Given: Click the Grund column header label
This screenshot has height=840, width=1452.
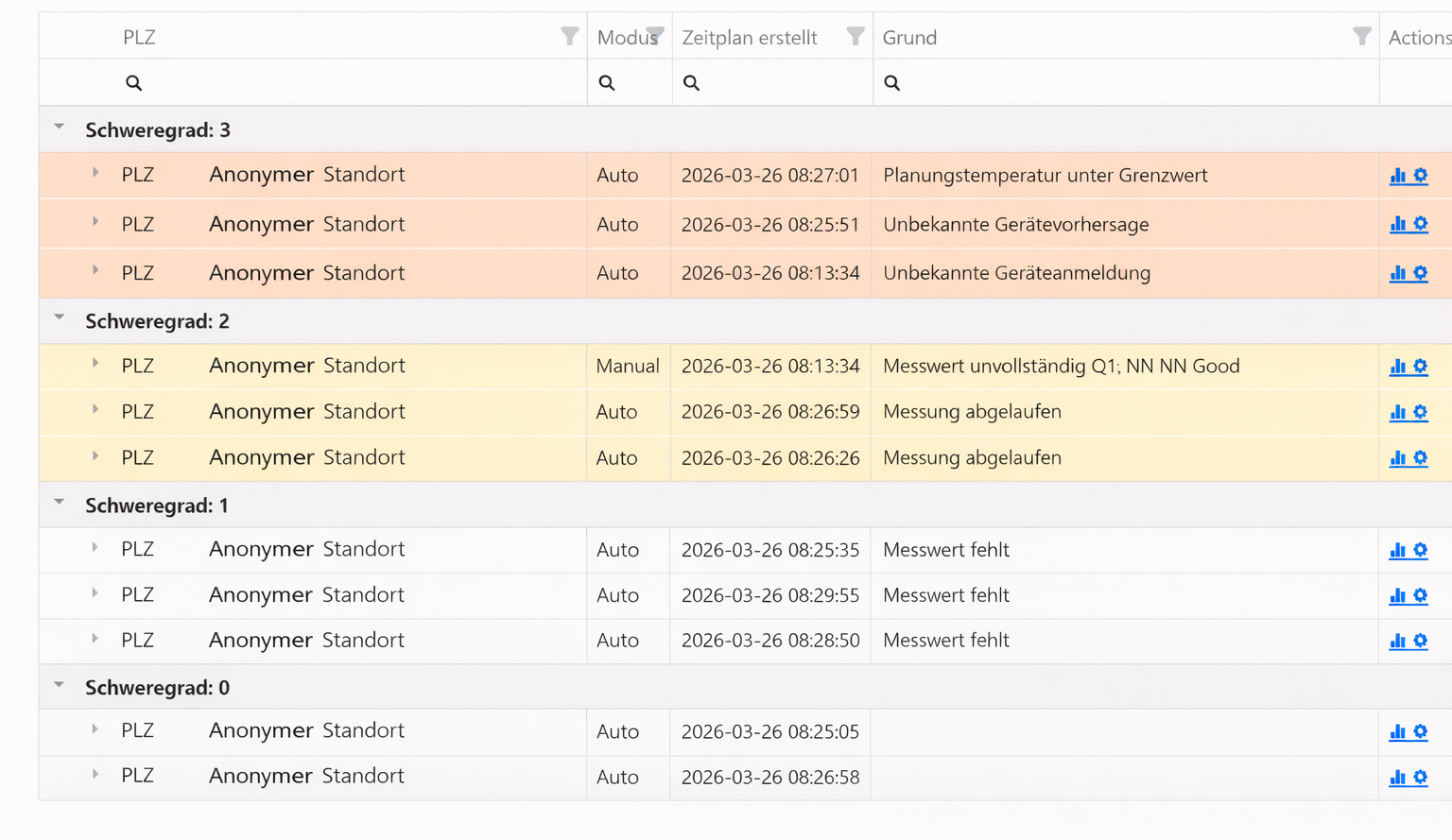Looking at the screenshot, I should [x=909, y=38].
